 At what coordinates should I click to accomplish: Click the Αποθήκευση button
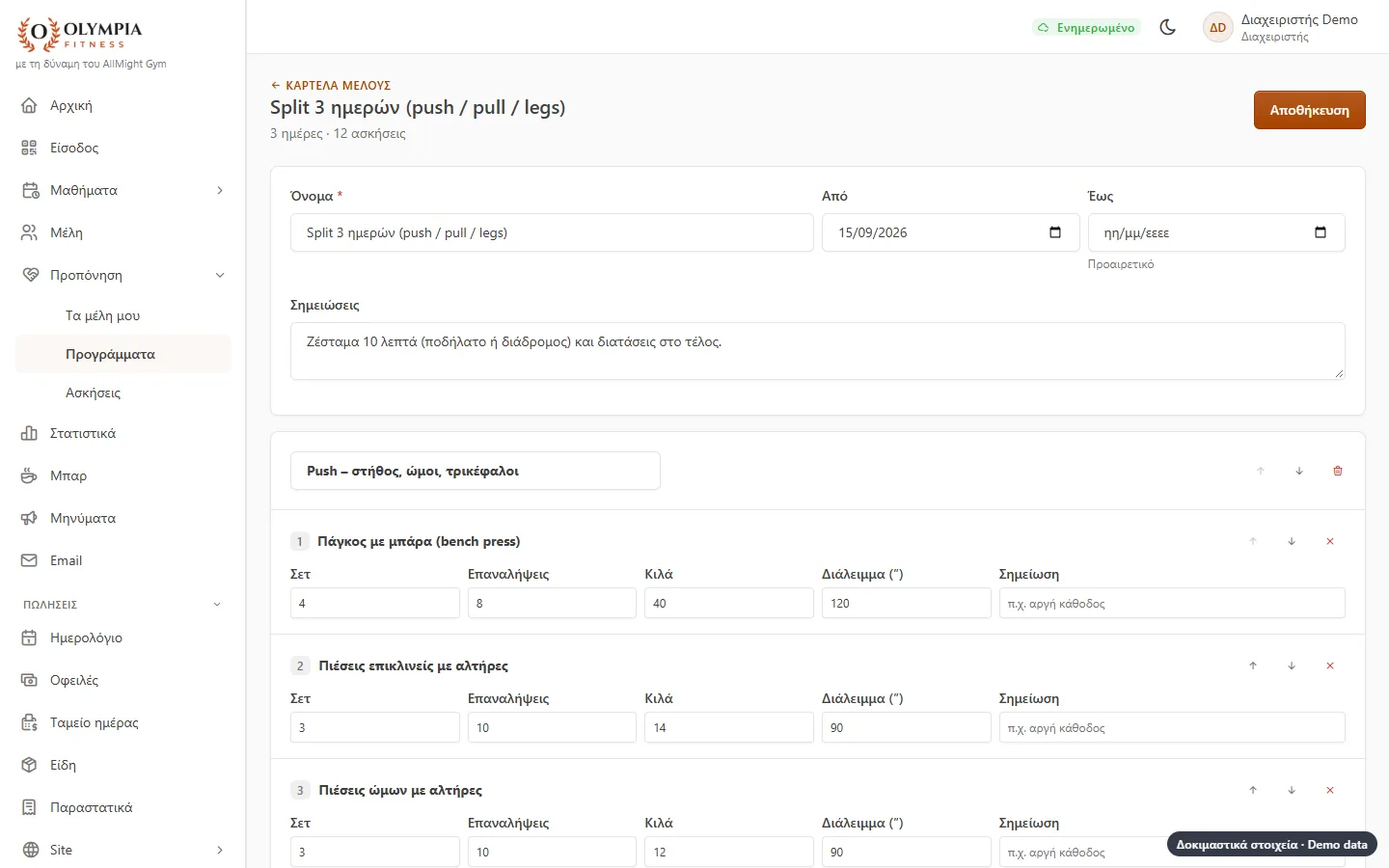pyautogui.click(x=1309, y=110)
